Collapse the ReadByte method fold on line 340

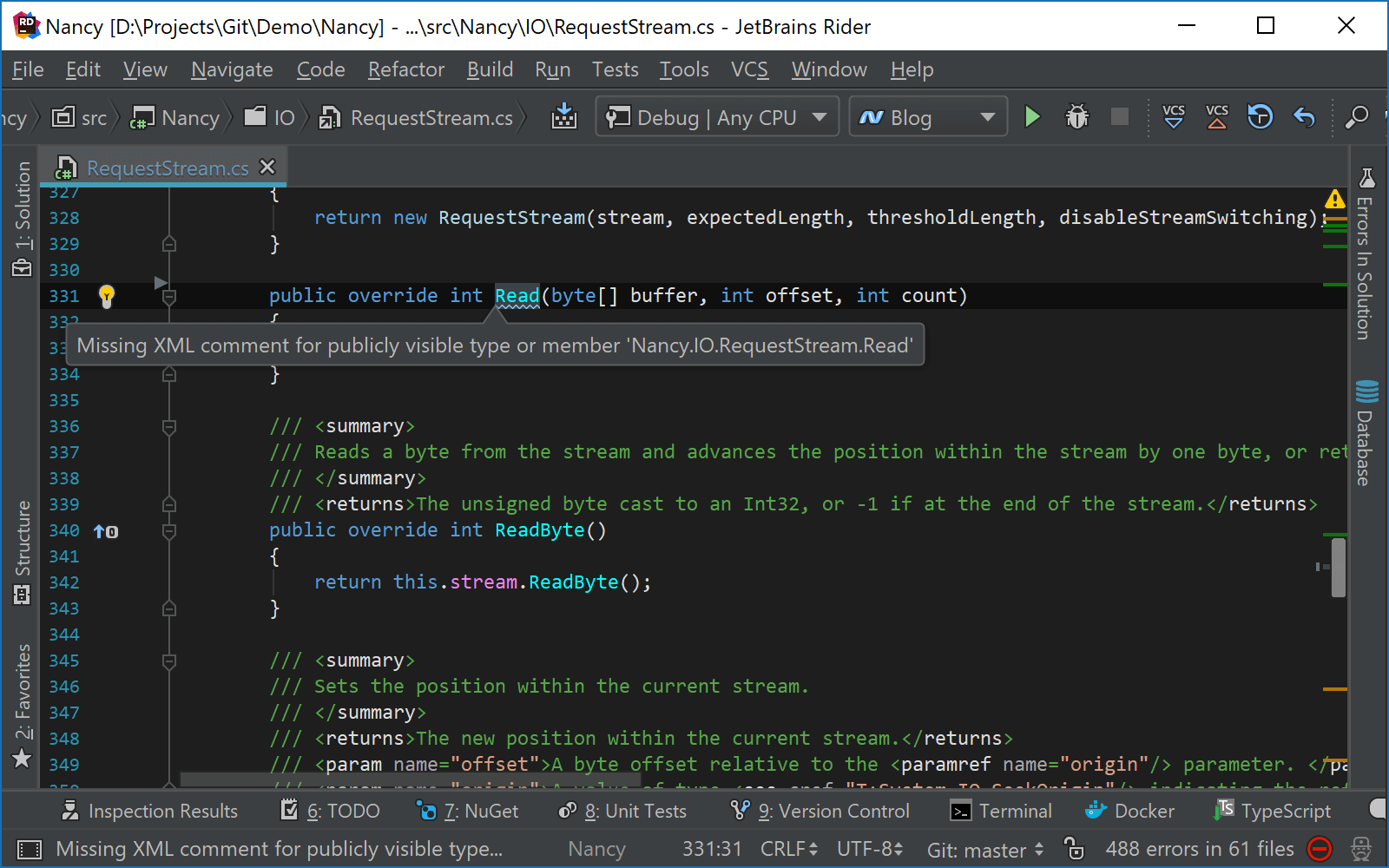169,530
